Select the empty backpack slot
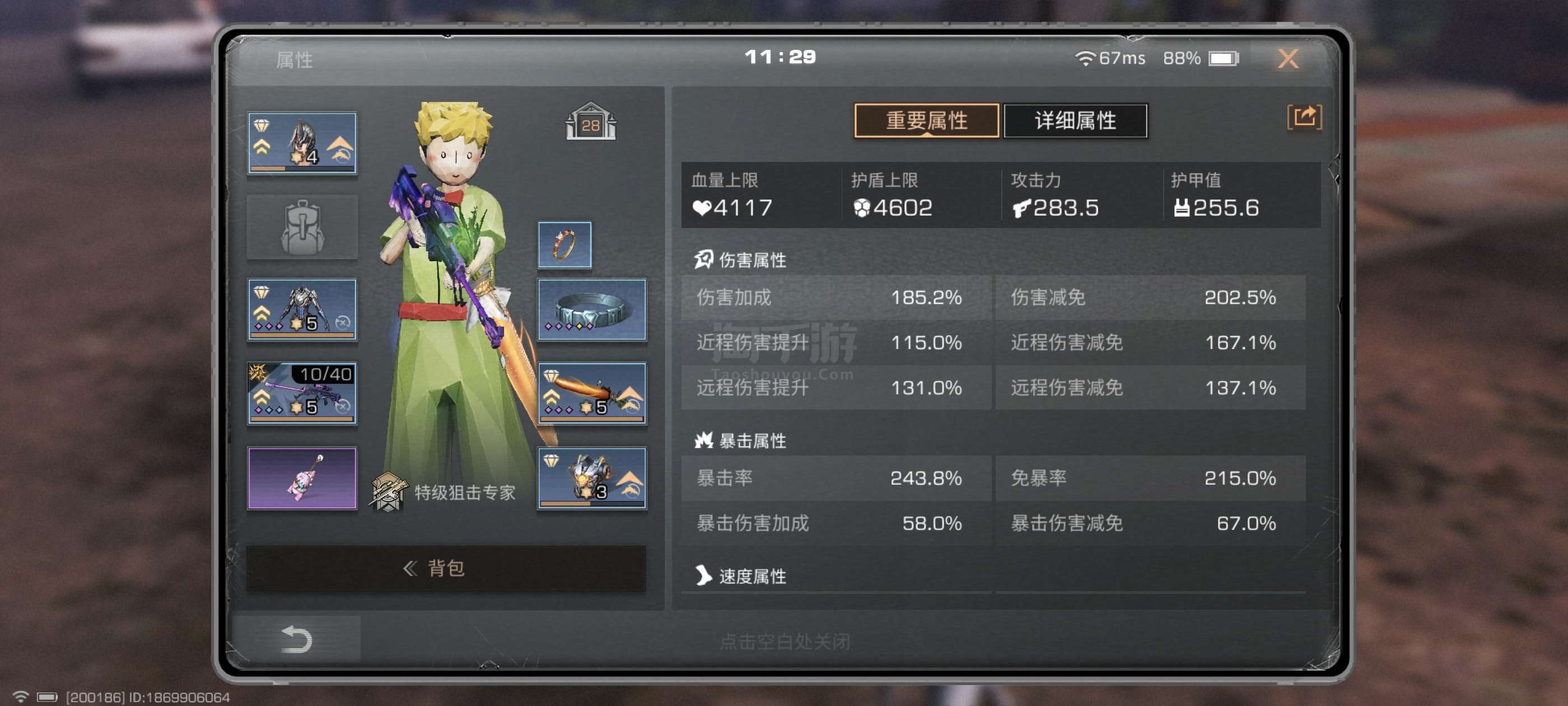The width and height of the screenshot is (1568, 706). (302, 226)
